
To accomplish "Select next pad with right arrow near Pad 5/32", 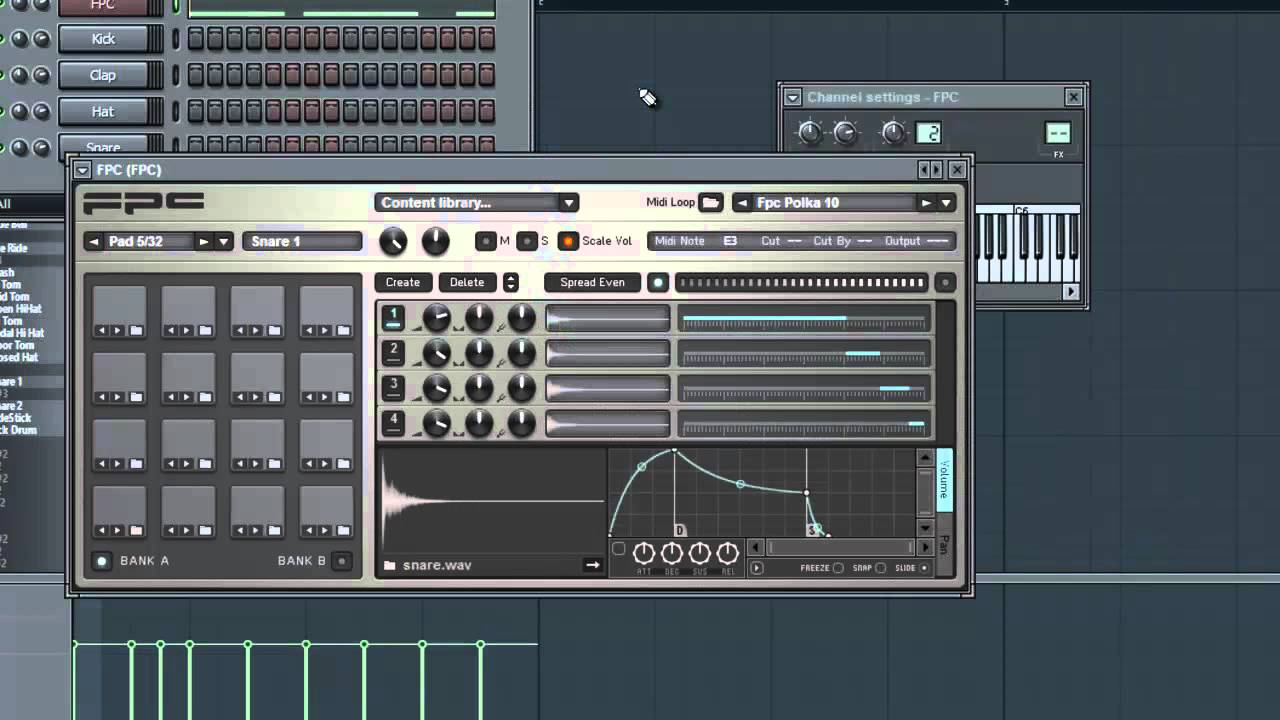I will [x=204, y=242].
